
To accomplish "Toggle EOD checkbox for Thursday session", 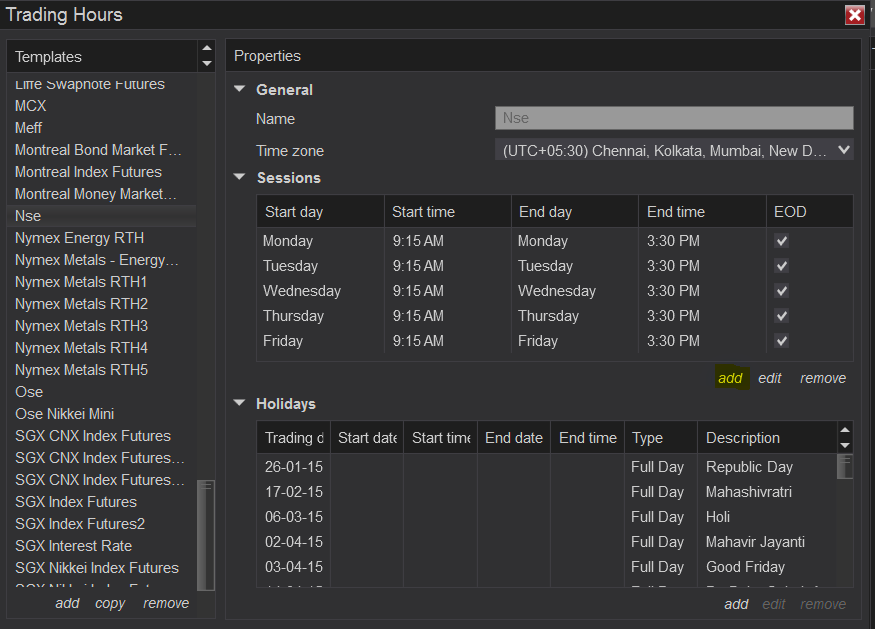I will (x=782, y=316).
